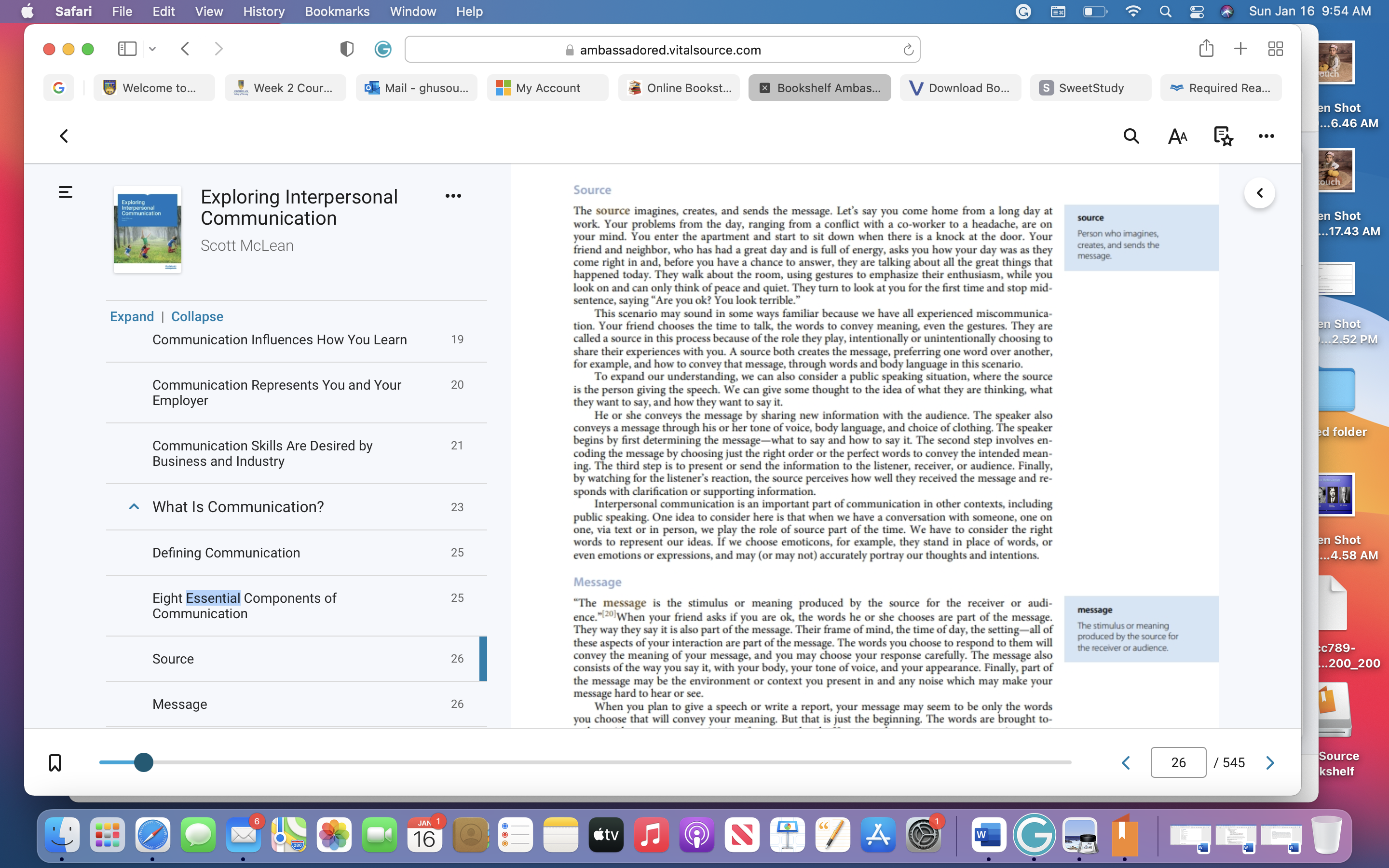This screenshot has width=1389, height=868.
Task: Collapse the What Is Communication? chapter
Action: [x=134, y=506]
